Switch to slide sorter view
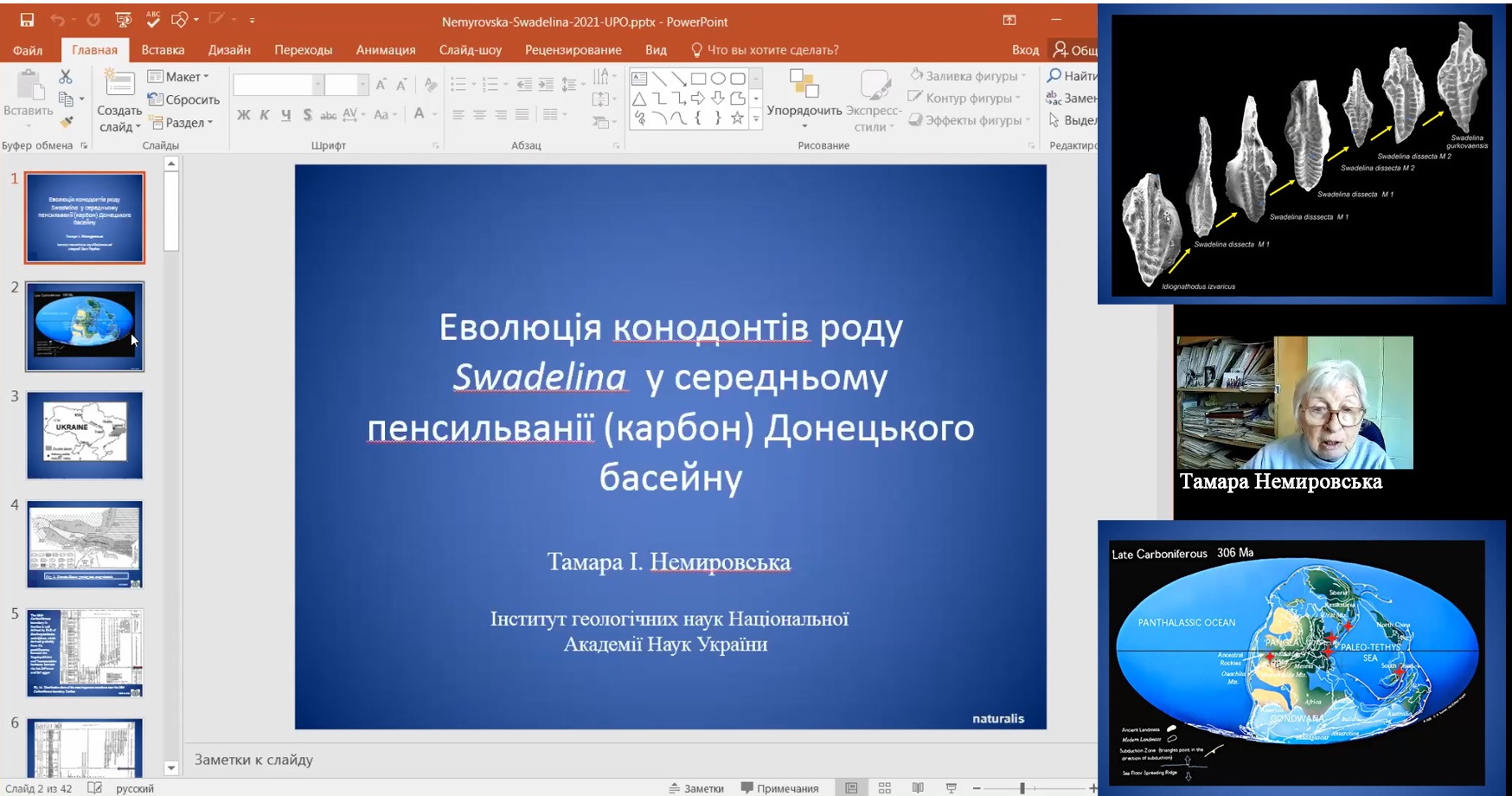The height and width of the screenshot is (796, 1512). tap(884, 787)
